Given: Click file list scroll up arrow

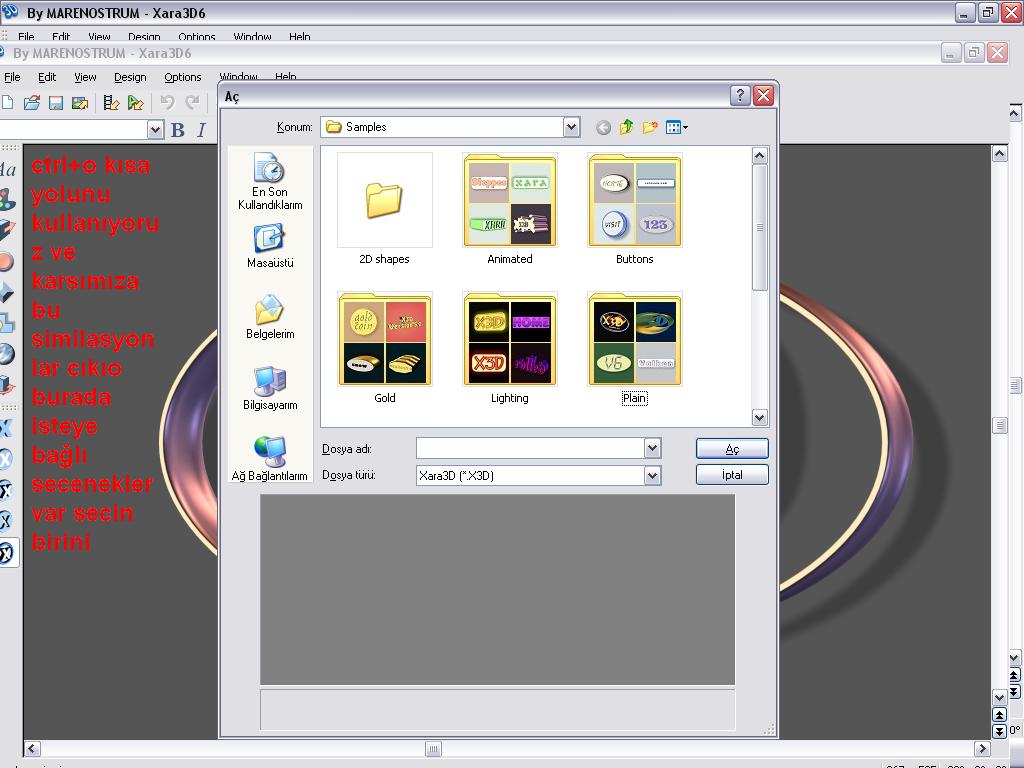Looking at the screenshot, I should [759, 155].
